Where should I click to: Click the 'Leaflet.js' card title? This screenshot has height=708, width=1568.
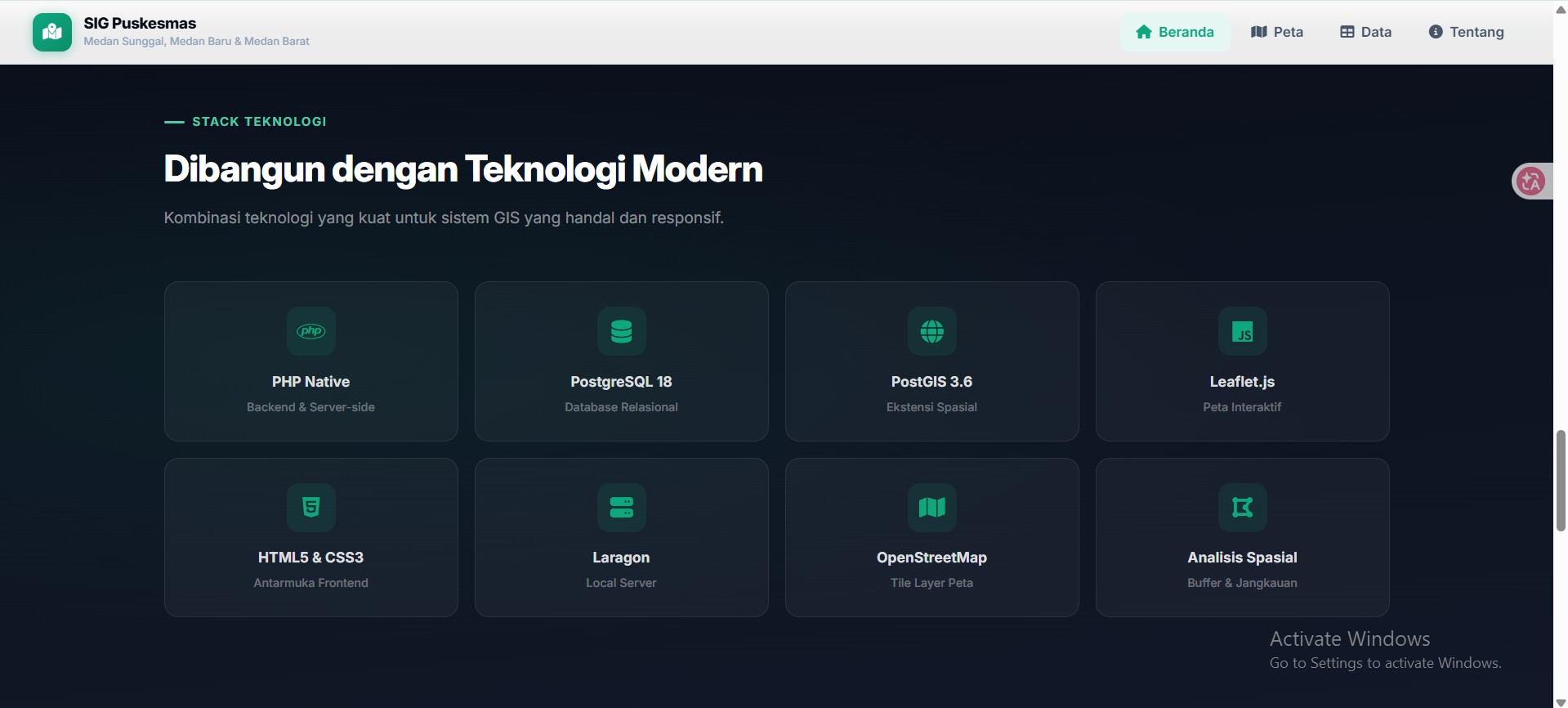(x=1242, y=382)
